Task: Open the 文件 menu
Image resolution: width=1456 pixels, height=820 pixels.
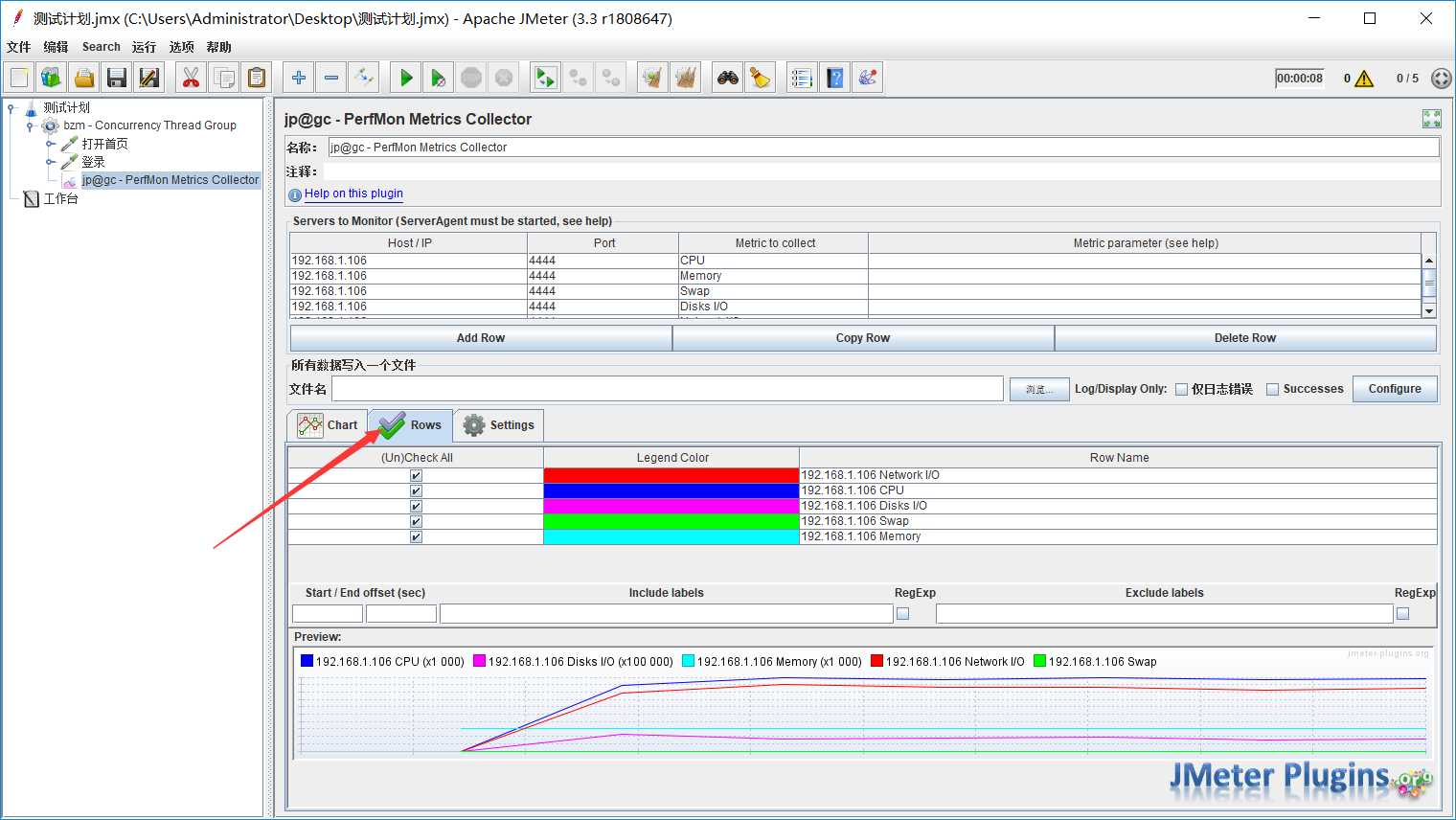Action: [x=18, y=47]
